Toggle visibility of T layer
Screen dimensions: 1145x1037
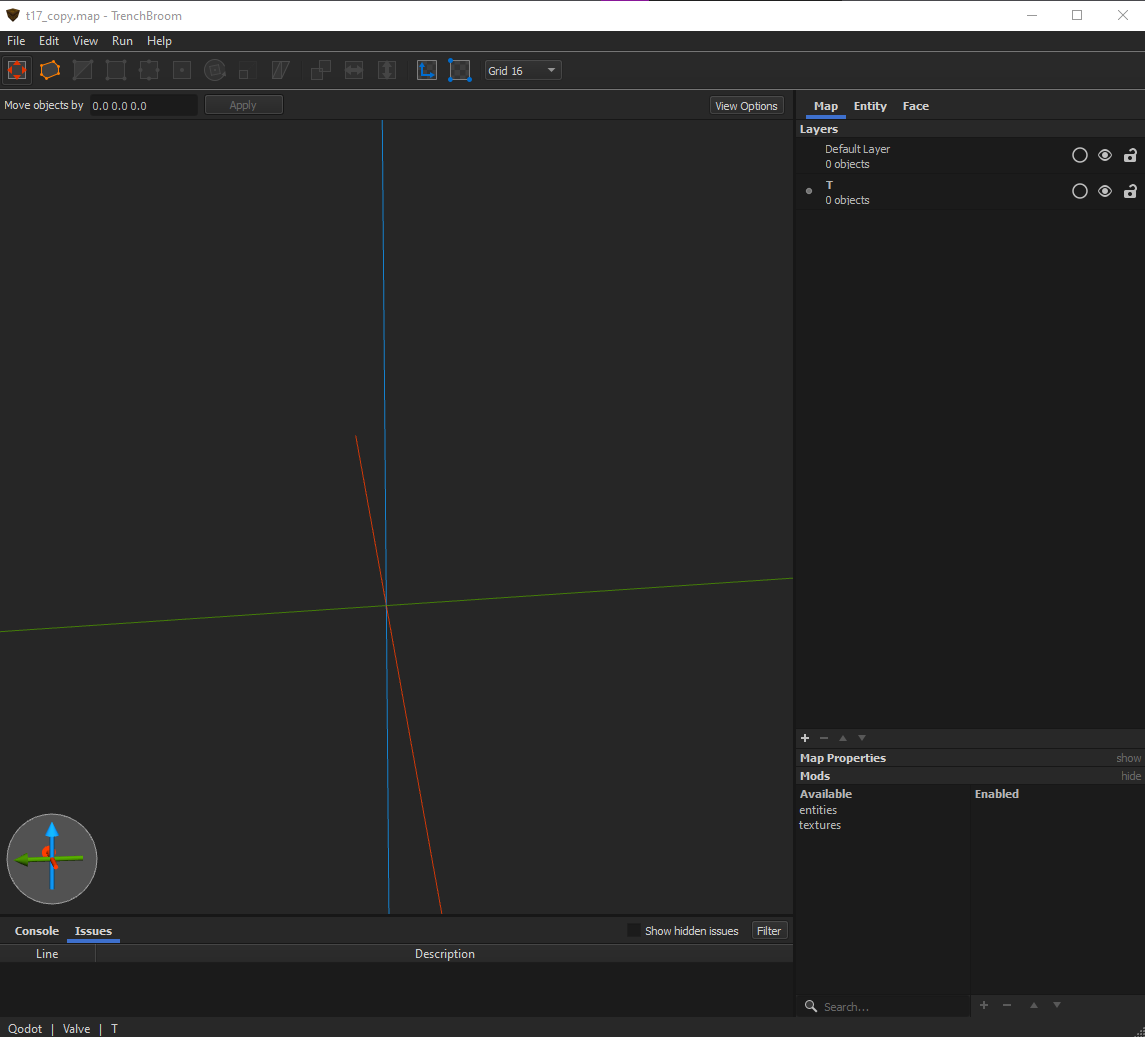[1105, 191]
